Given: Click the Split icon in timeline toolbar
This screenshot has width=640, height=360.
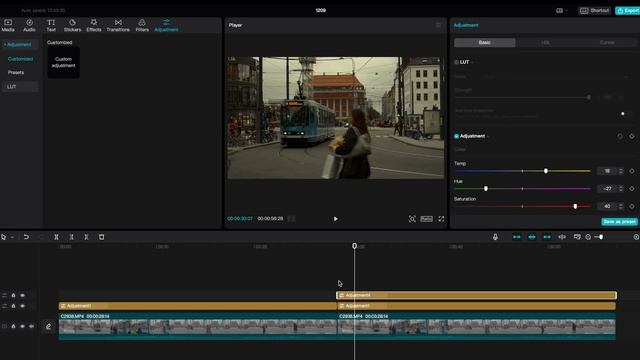Looking at the screenshot, I should [x=56, y=237].
